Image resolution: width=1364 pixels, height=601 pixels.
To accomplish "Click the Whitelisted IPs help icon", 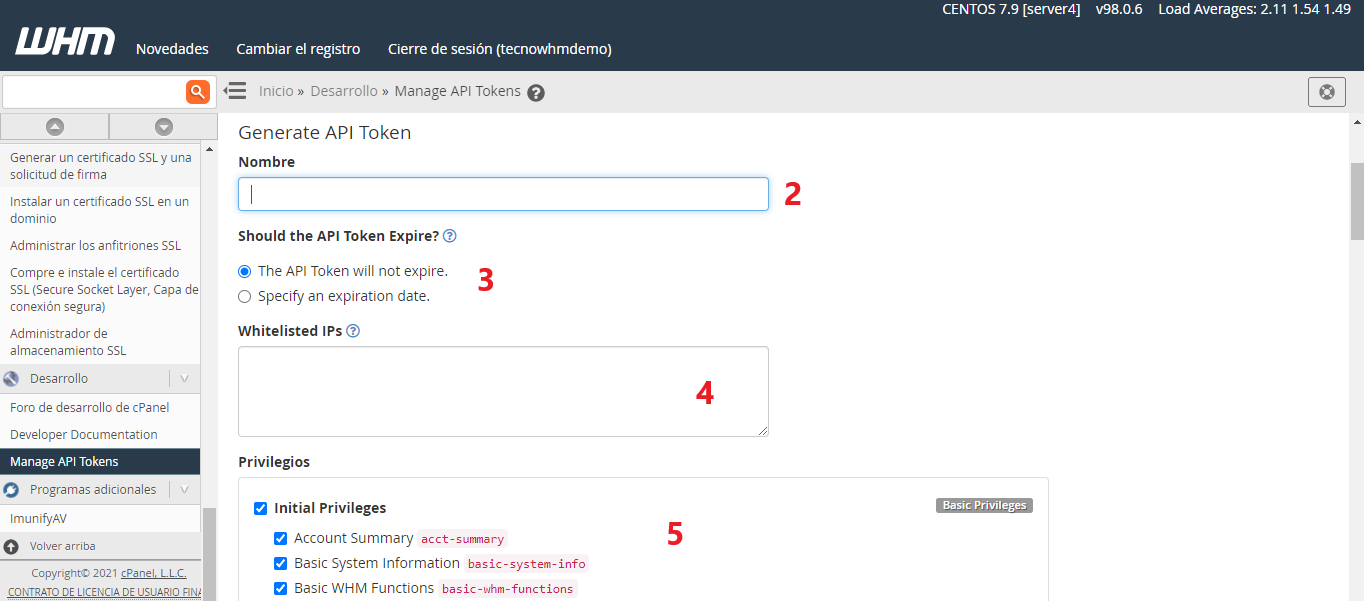I will (353, 331).
